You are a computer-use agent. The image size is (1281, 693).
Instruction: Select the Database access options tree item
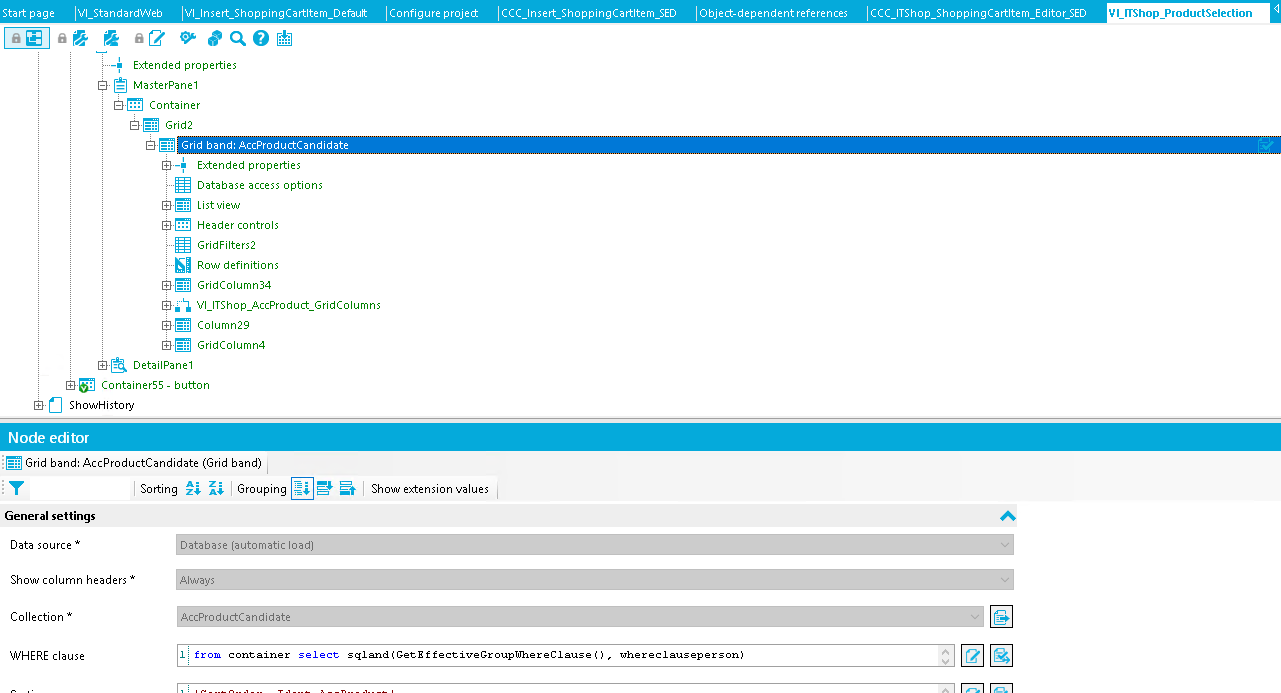[259, 185]
